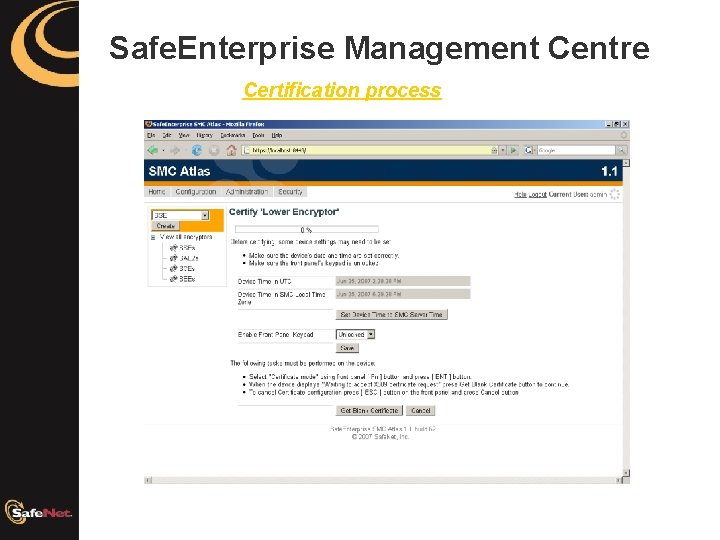
Task: Open the Bookmarks menu
Action: click(x=233, y=135)
